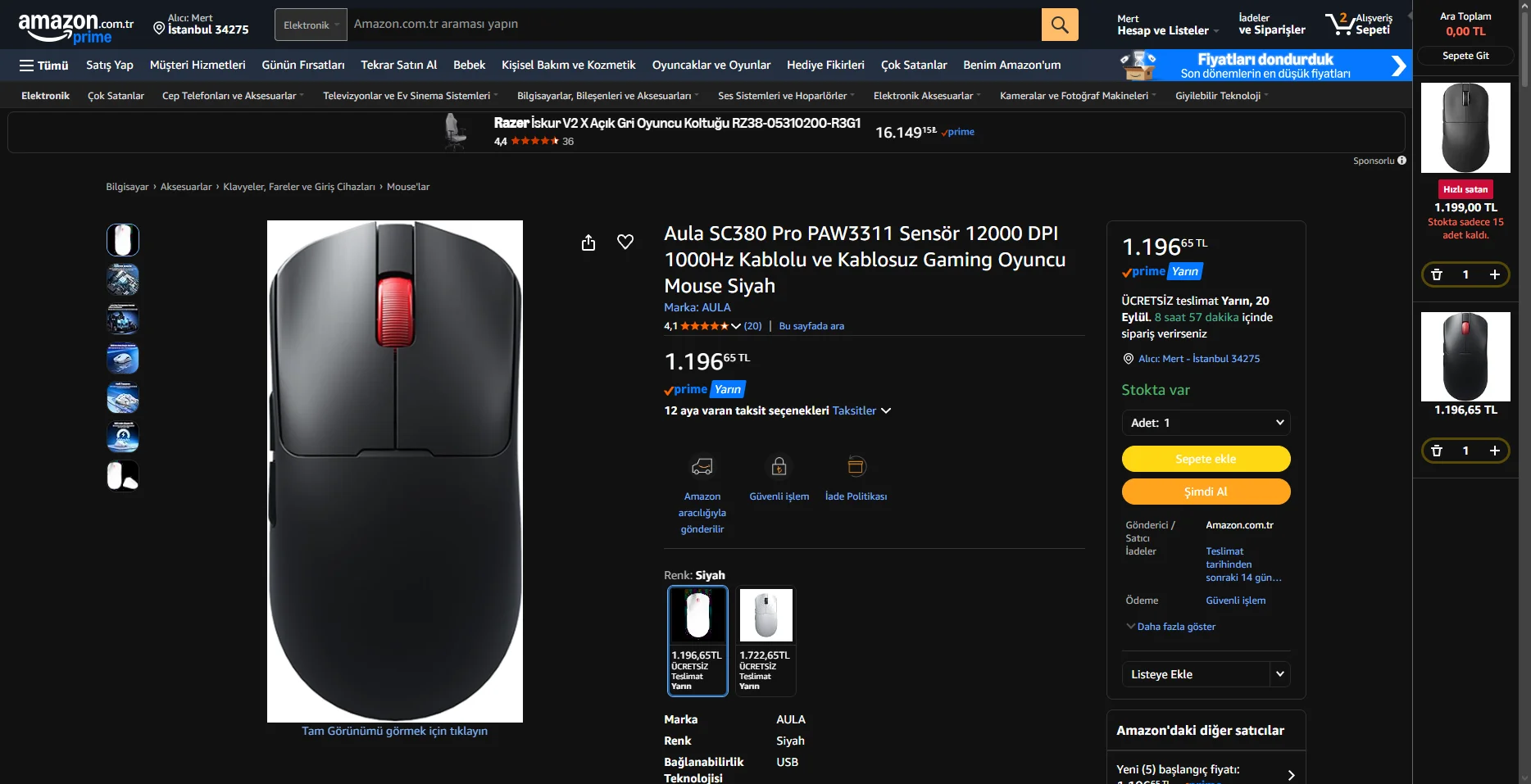Click the location pin beside Alıcı: Mert - İstanbul 34275
Screen dimensions: 1531x784
[x=1129, y=359]
